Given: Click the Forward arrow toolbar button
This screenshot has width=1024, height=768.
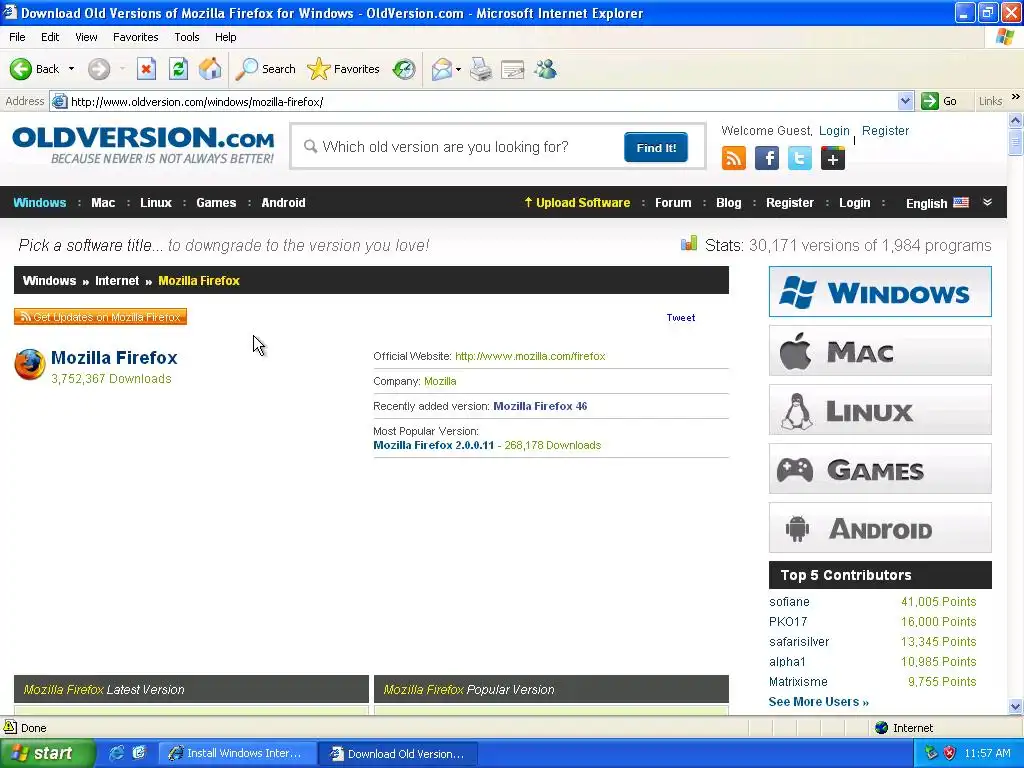Looking at the screenshot, I should tap(99, 69).
